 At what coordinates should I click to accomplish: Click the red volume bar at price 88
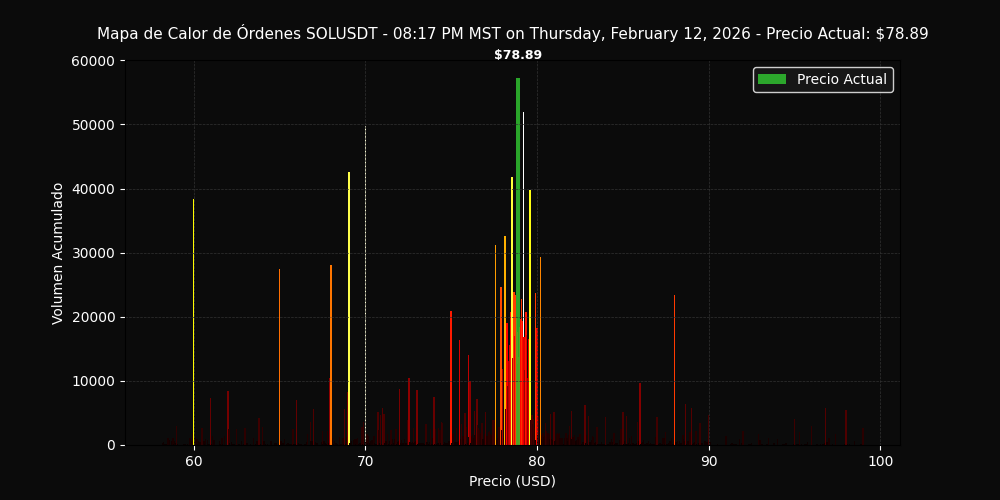[674, 370]
